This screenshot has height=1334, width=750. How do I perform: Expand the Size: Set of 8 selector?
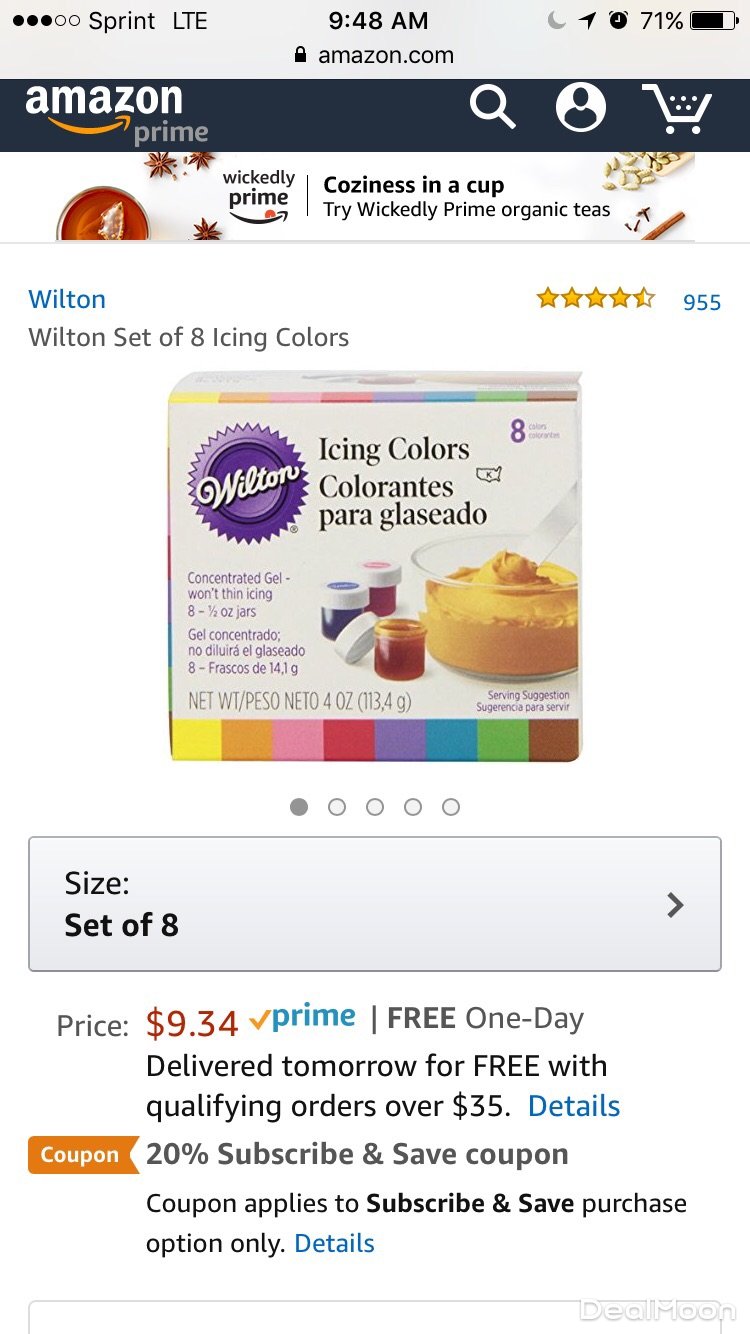[x=374, y=904]
